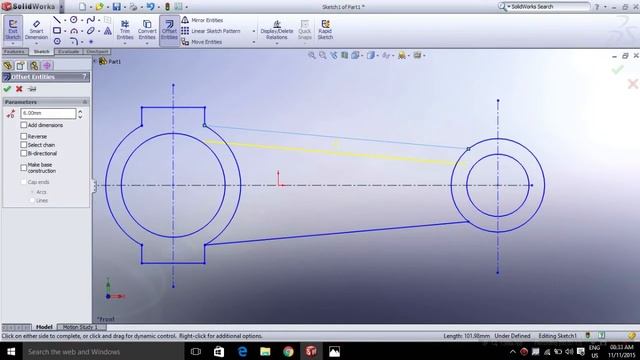Open the Smart Dimension dropdown arrow
This screenshot has height=360, width=640.
tap(36, 43)
